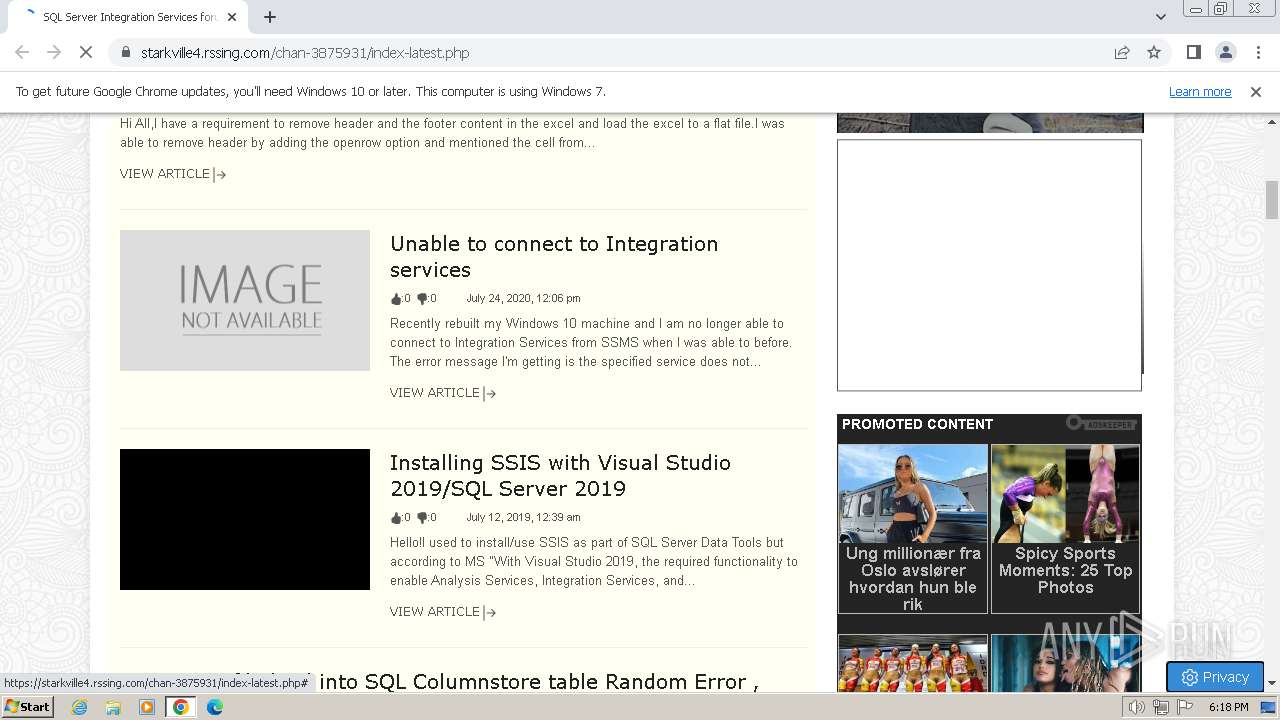Open the 'Unable to connect to Integration services' article

[554, 257]
